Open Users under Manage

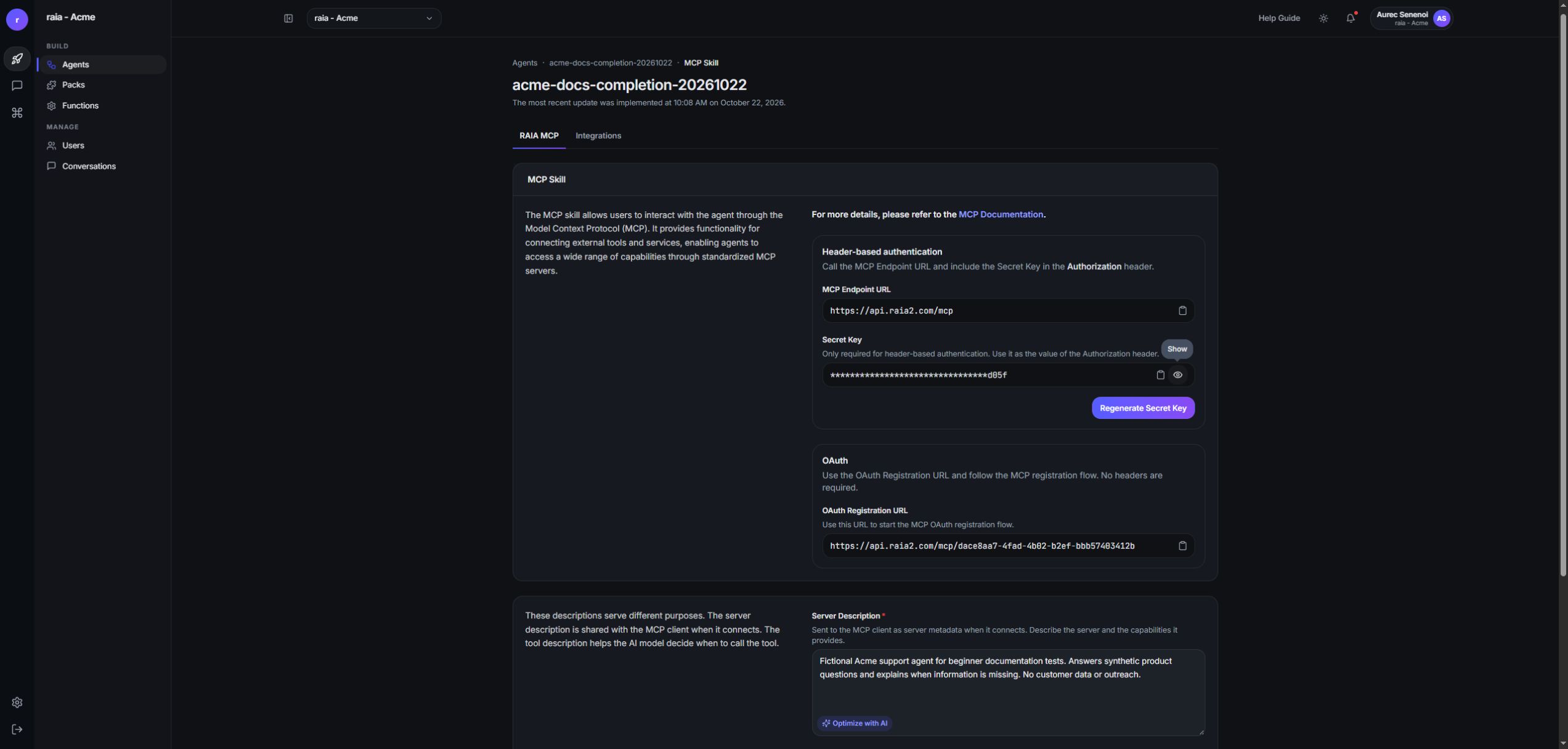click(102, 146)
